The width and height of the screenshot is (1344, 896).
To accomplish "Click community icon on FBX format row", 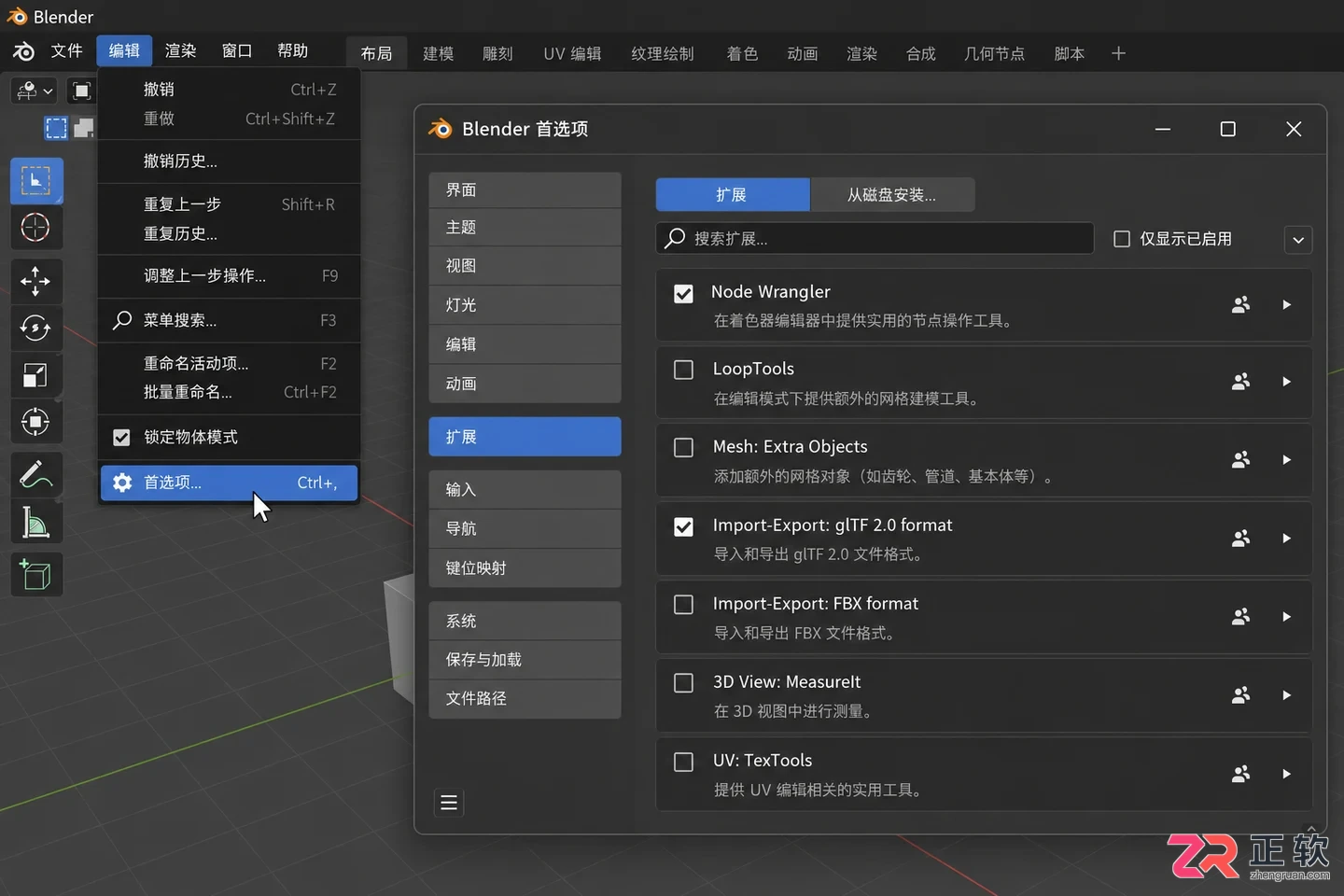I will pyautogui.click(x=1240, y=617).
